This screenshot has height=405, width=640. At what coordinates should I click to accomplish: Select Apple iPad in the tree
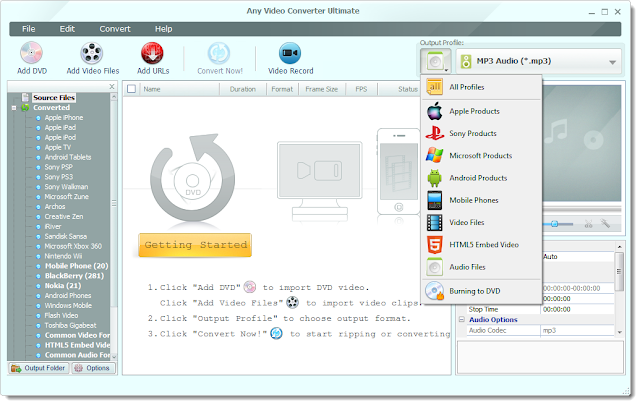(x=60, y=127)
